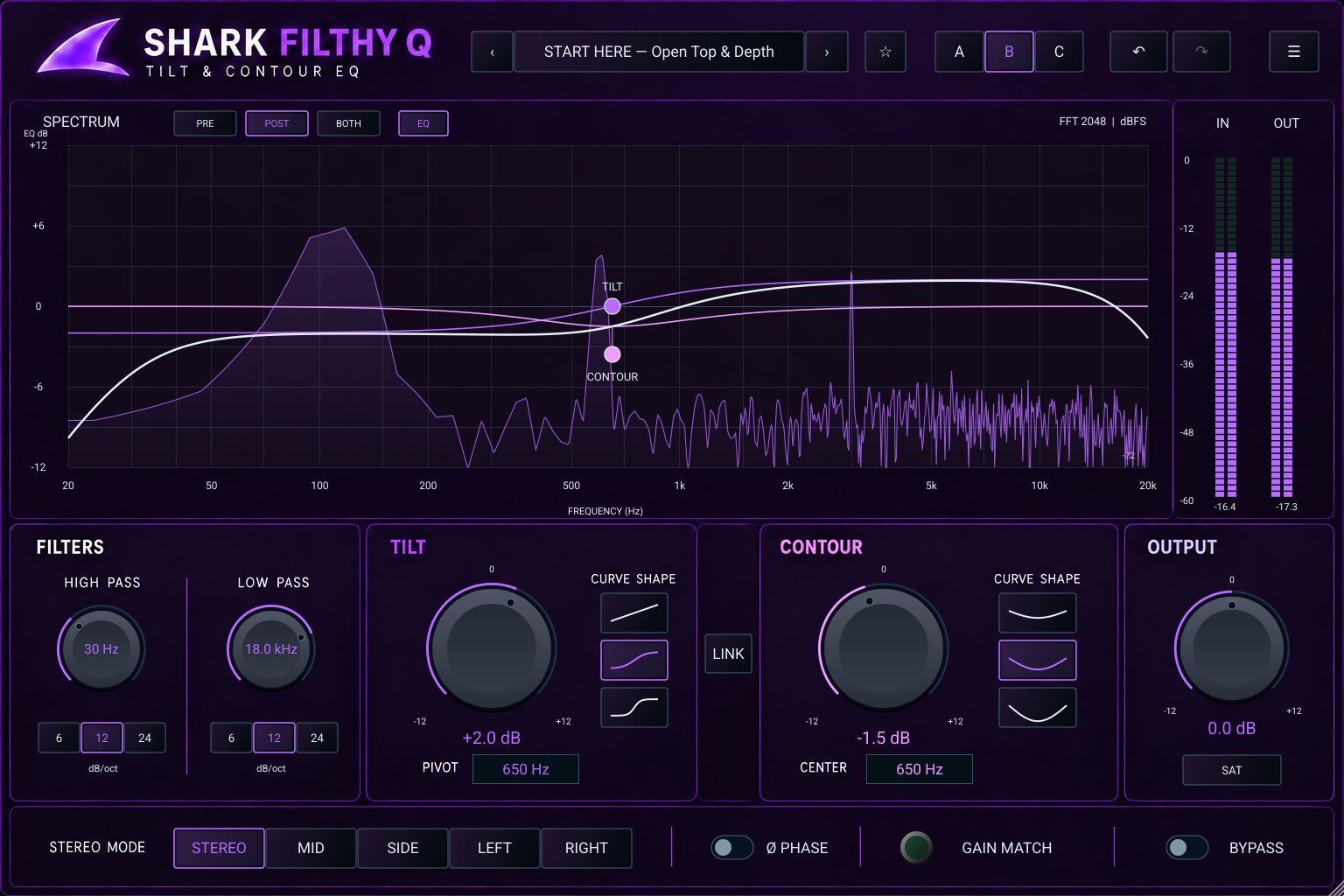Switch to B state slot
The width and height of the screenshot is (1344, 896).
click(x=1009, y=52)
